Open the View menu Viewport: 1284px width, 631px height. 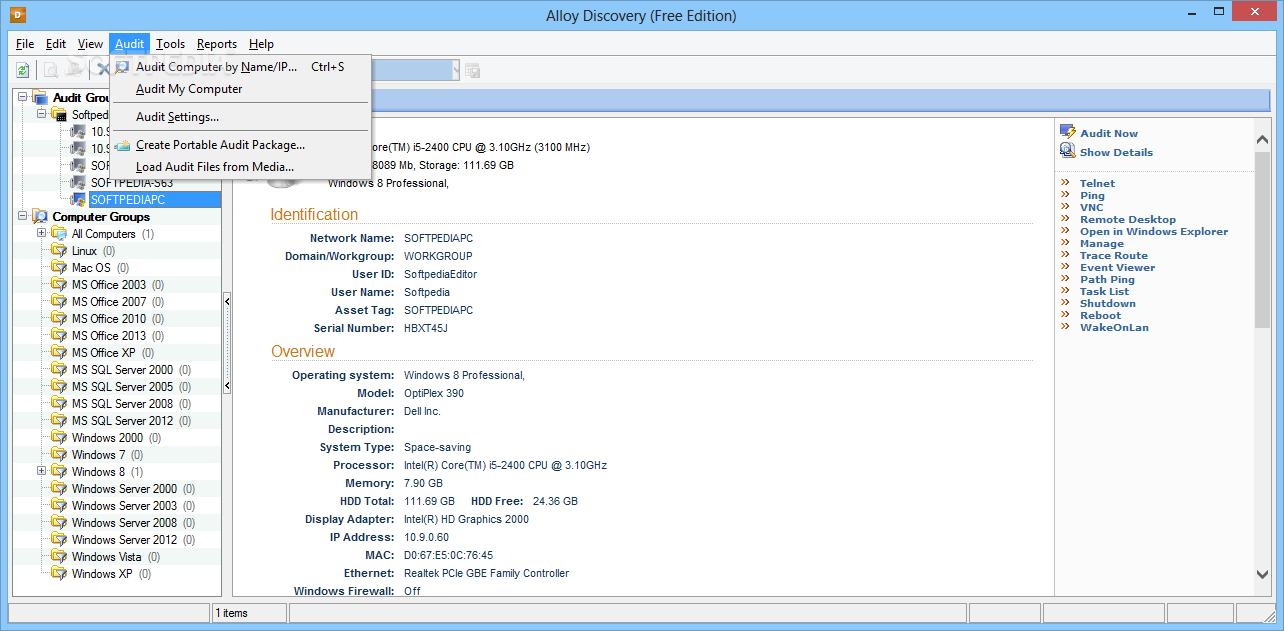[90, 44]
